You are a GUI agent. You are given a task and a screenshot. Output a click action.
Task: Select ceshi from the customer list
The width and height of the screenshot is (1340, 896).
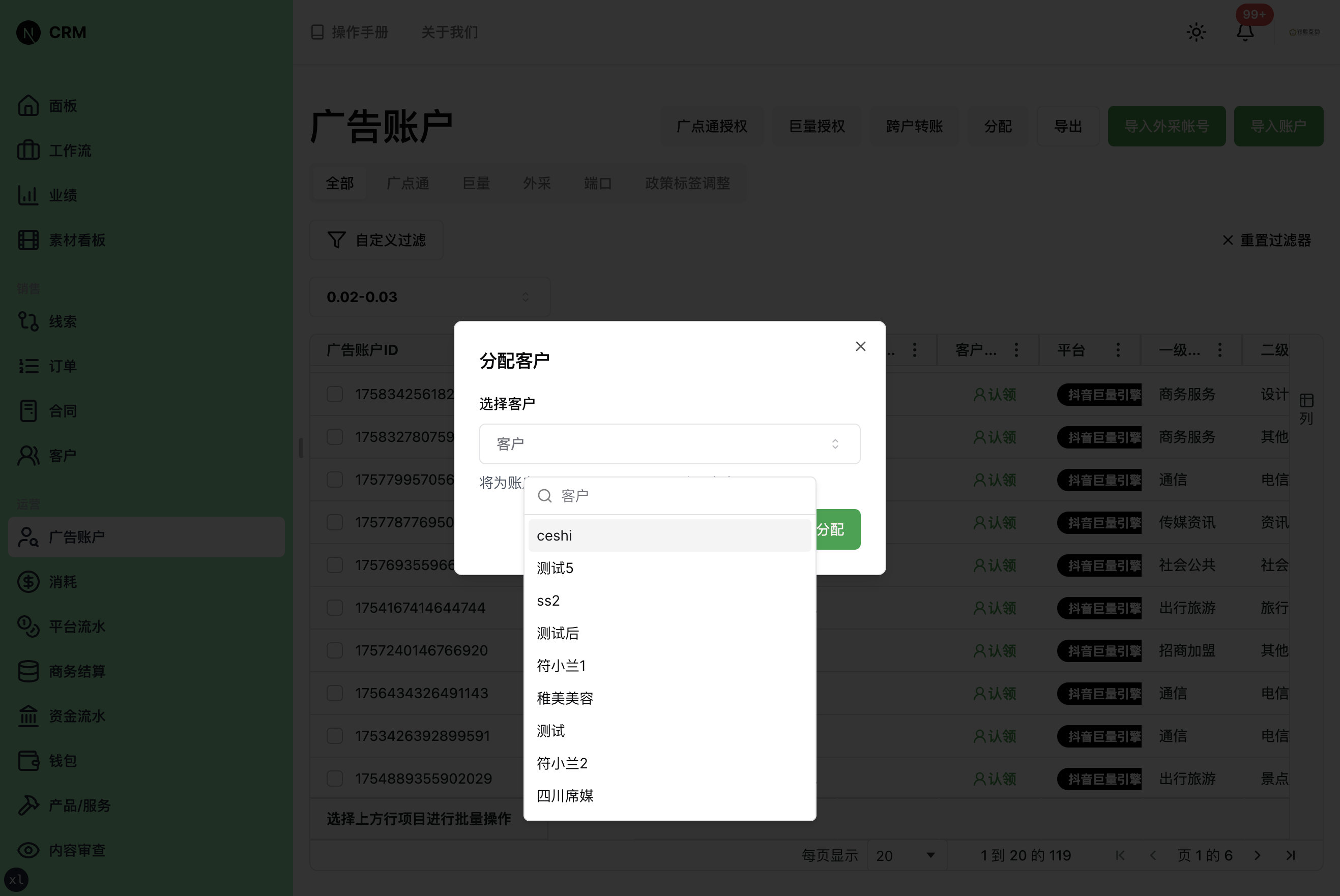[554, 535]
